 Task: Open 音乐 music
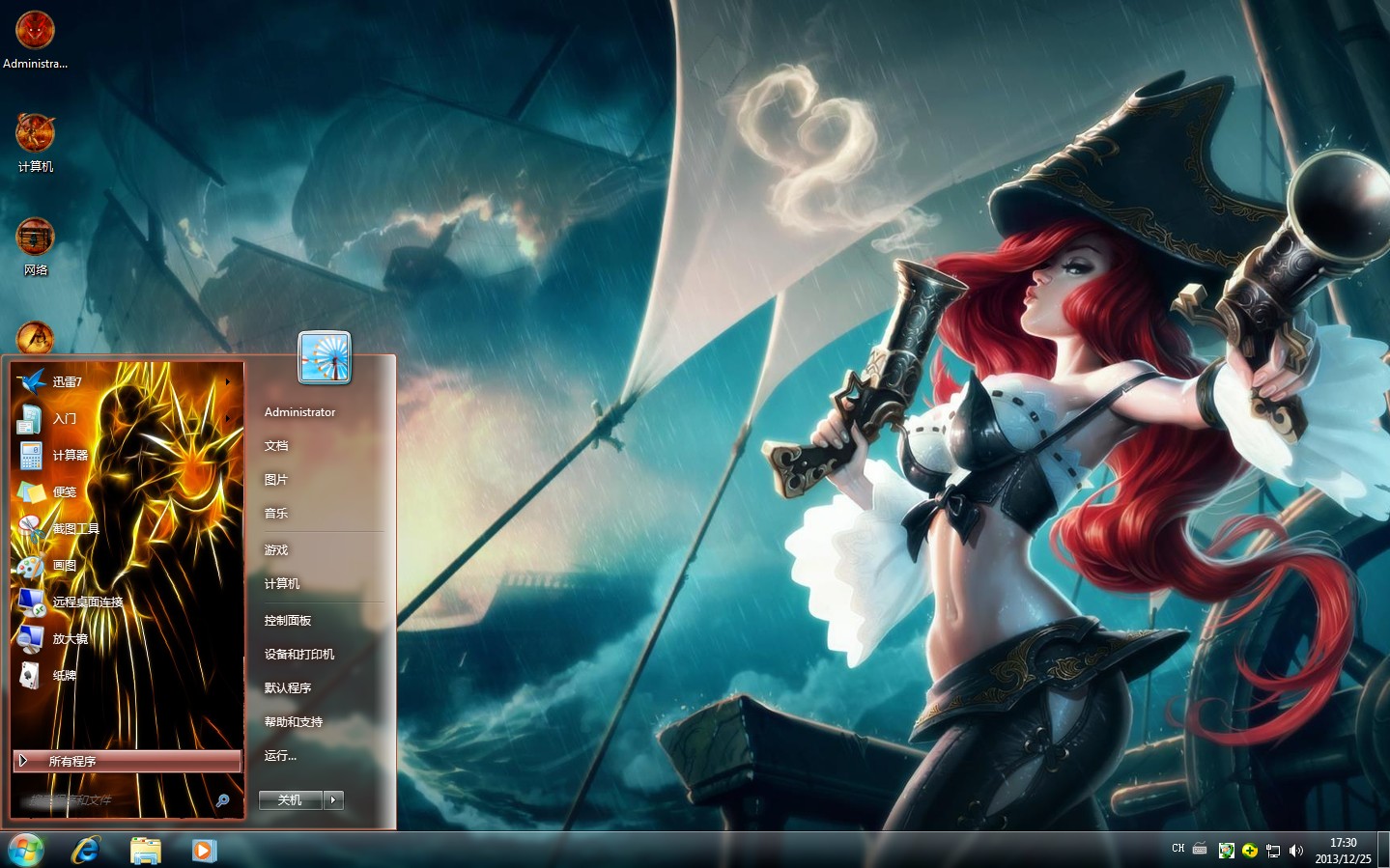276,514
